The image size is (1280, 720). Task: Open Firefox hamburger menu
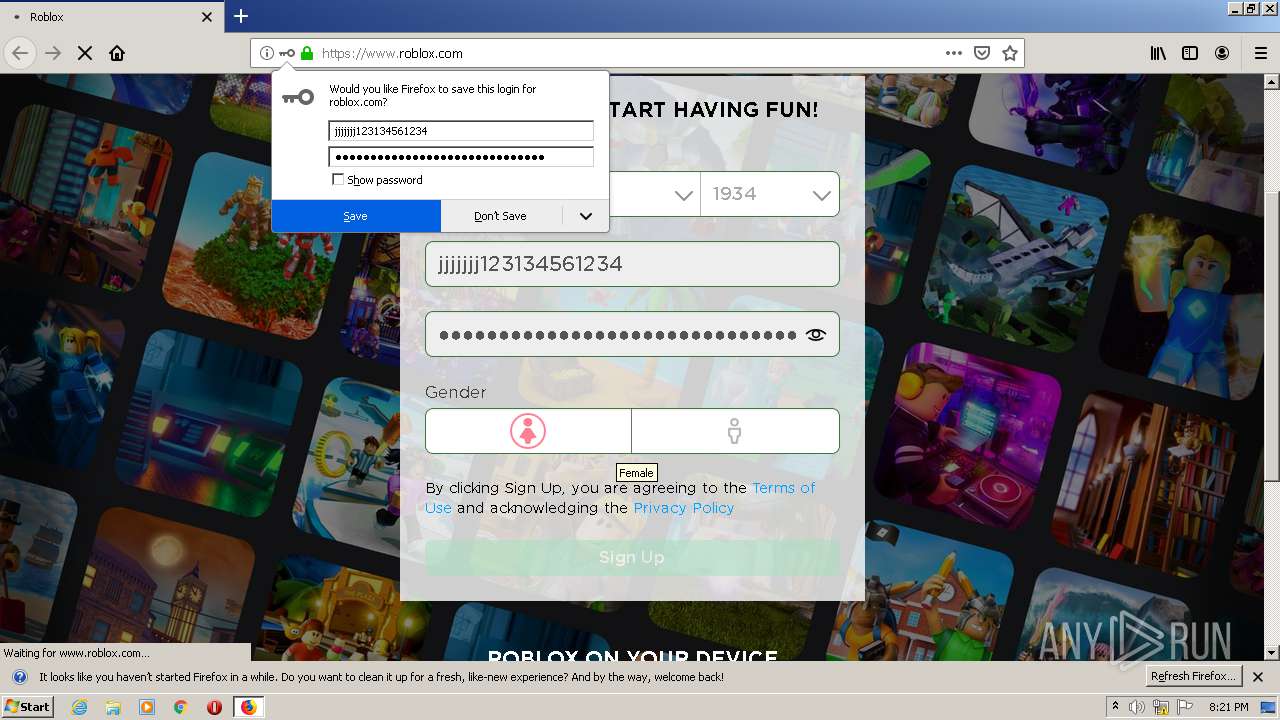[1261, 53]
